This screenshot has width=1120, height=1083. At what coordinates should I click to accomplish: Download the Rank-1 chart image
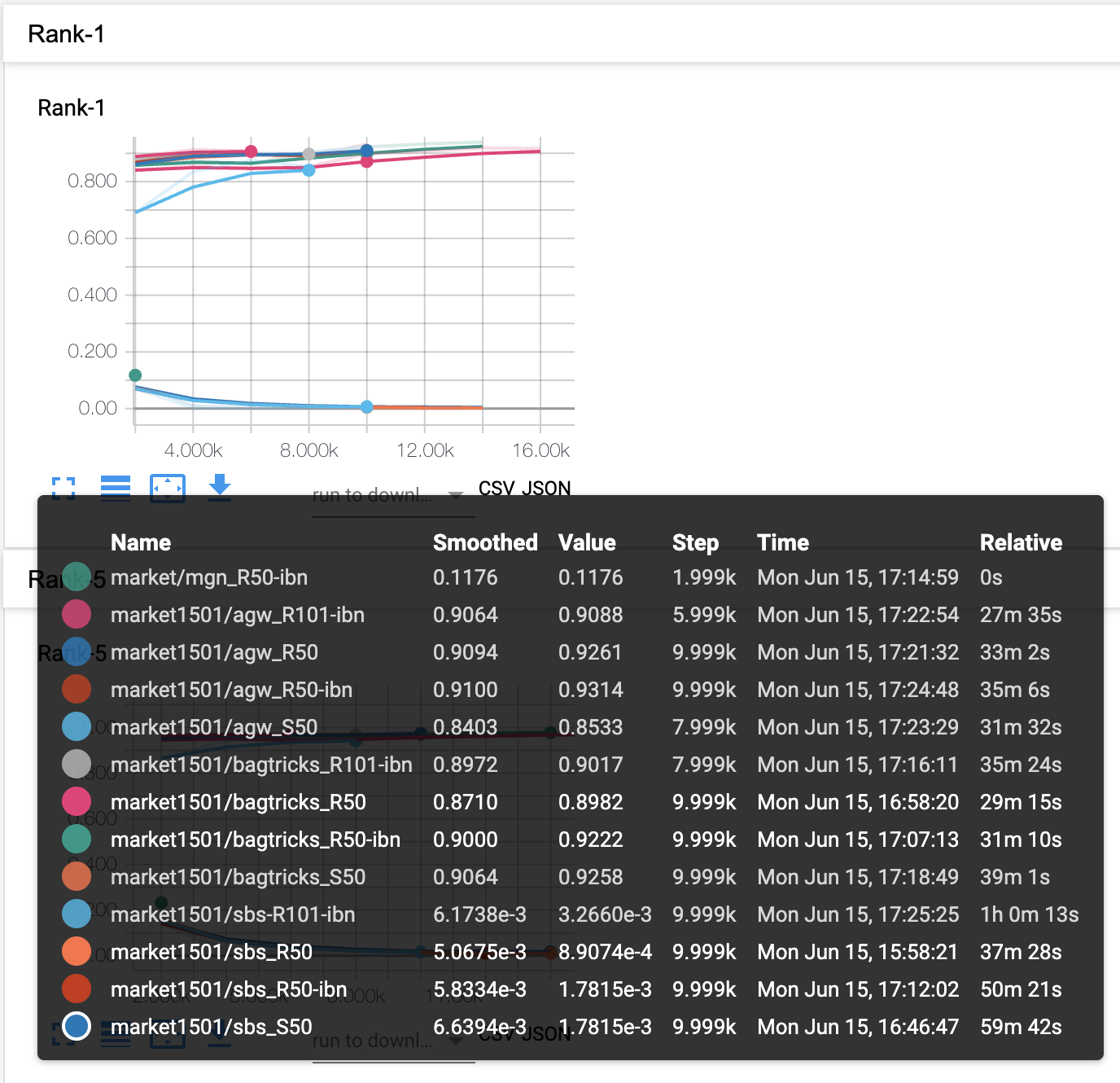pyautogui.click(x=219, y=489)
